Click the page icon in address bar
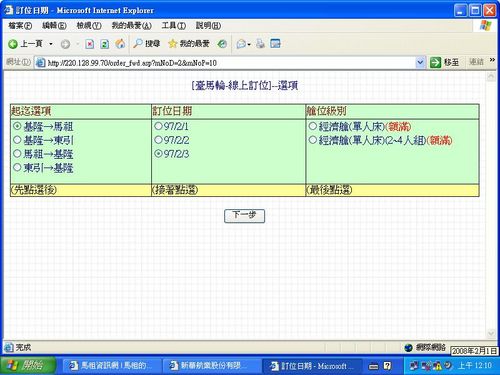Viewport: 500px width, 375px height. (x=40, y=63)
